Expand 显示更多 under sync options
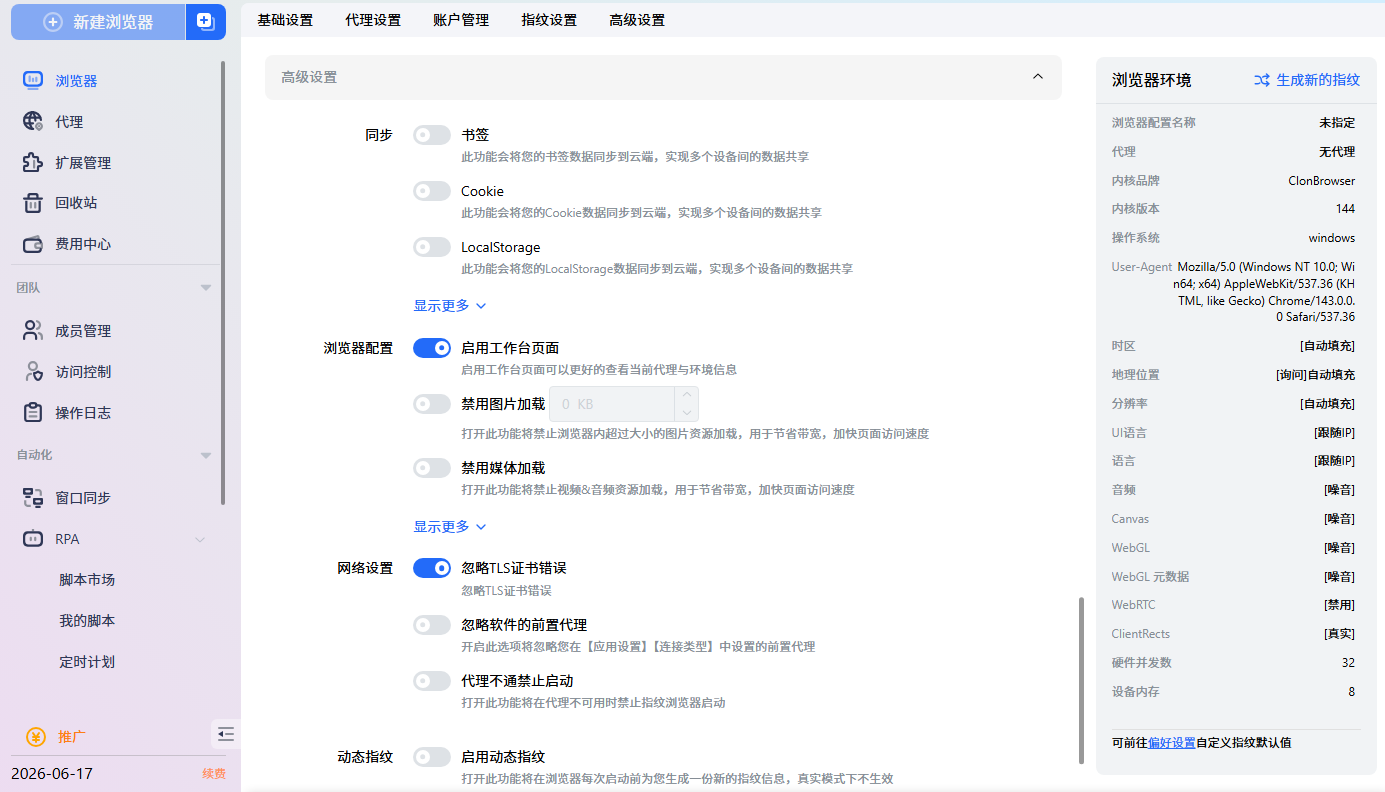This screenshot has height=792, width=1385. click(444, 305)
